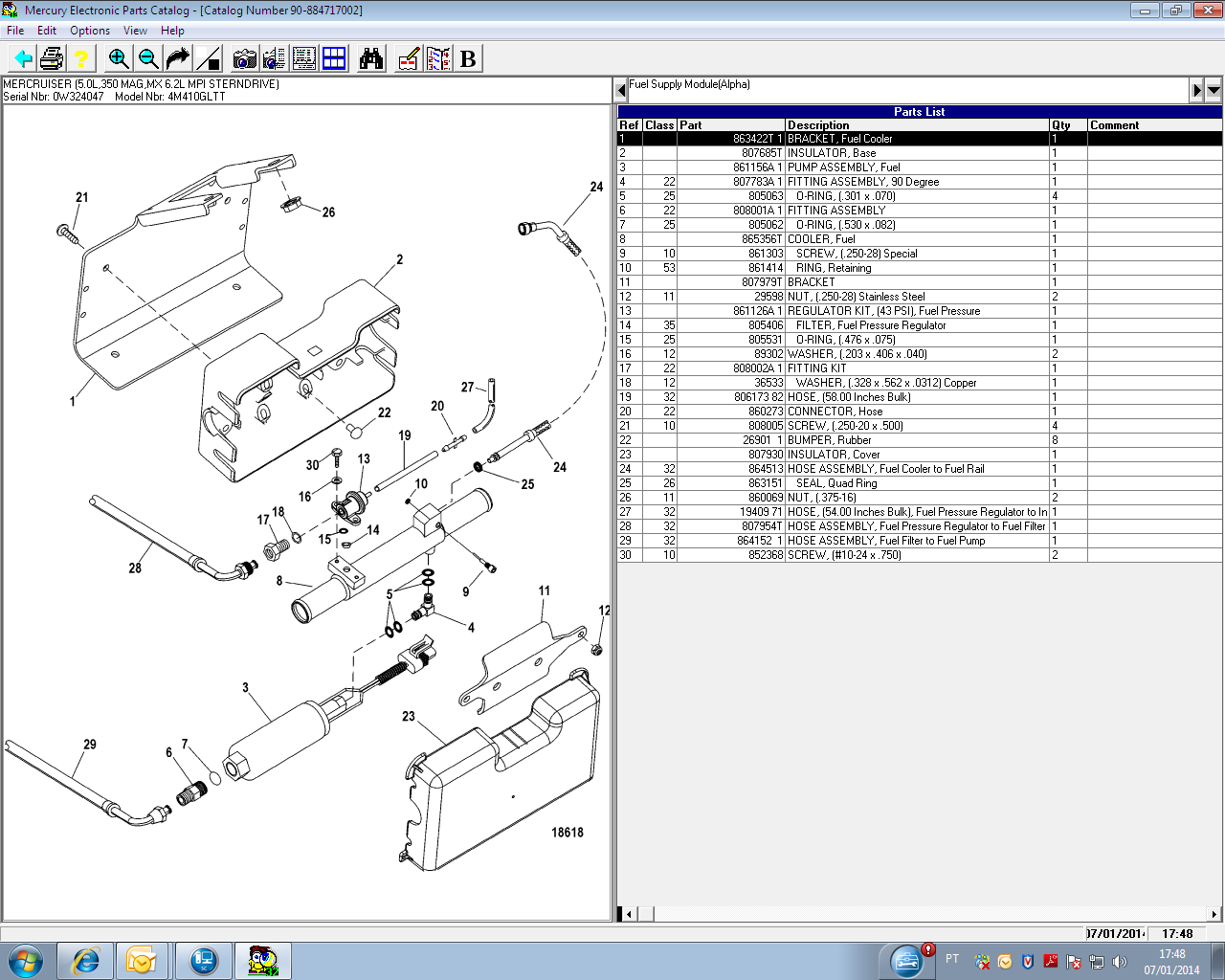Open the Windows Start menu
This screenshot has height=980, width=1225.
tap(26, 960)
